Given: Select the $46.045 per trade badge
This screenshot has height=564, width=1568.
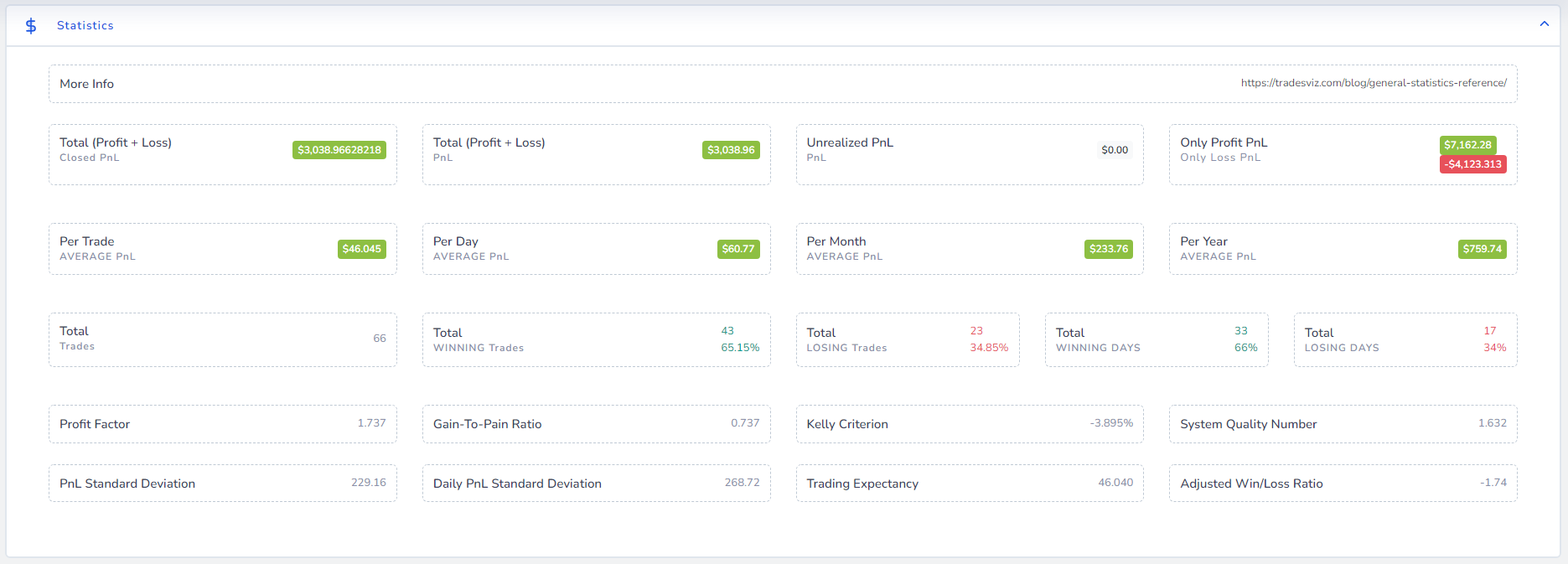Looking at the screenshot, I should 362,249.
